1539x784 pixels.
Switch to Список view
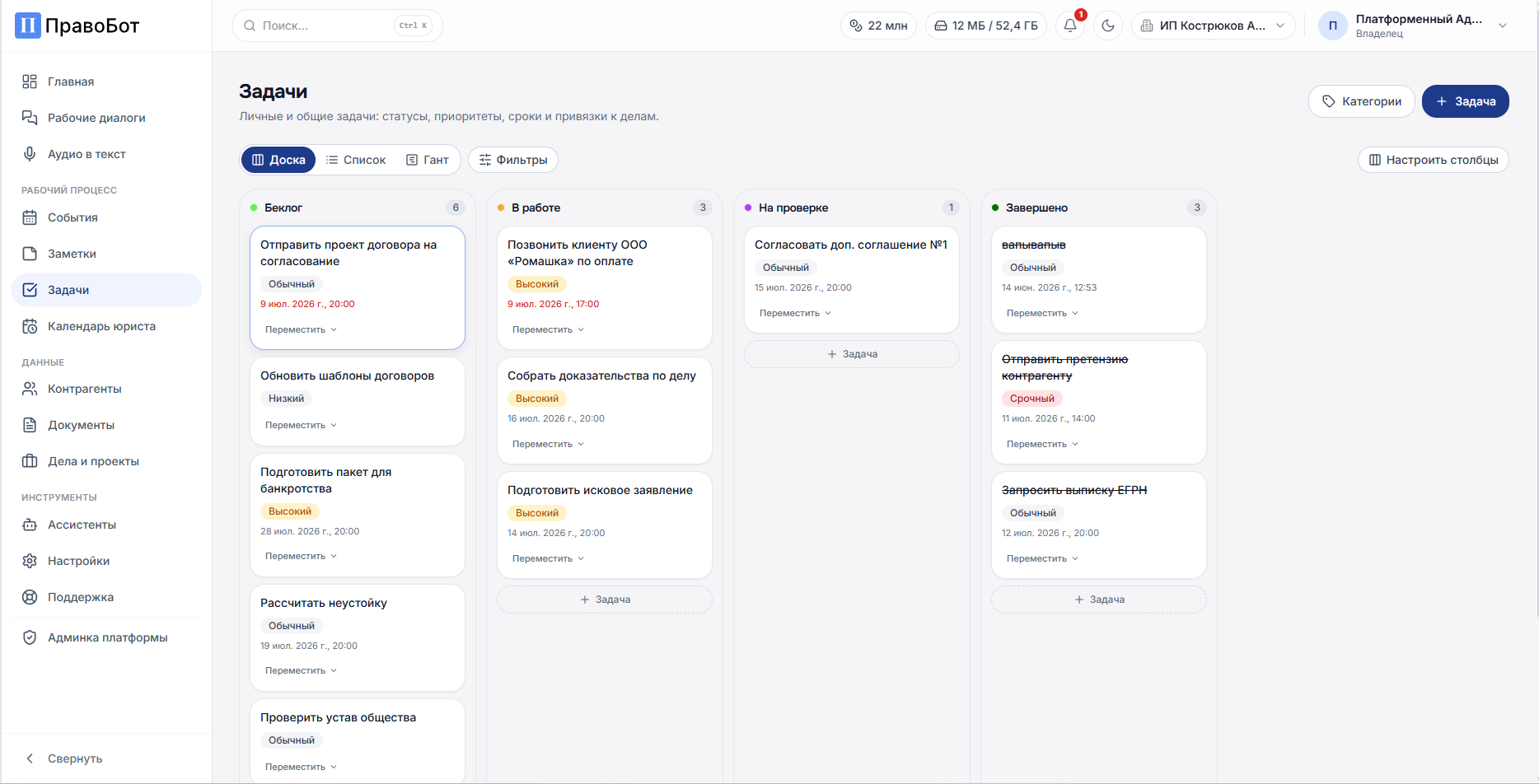(x=356, y=160)
